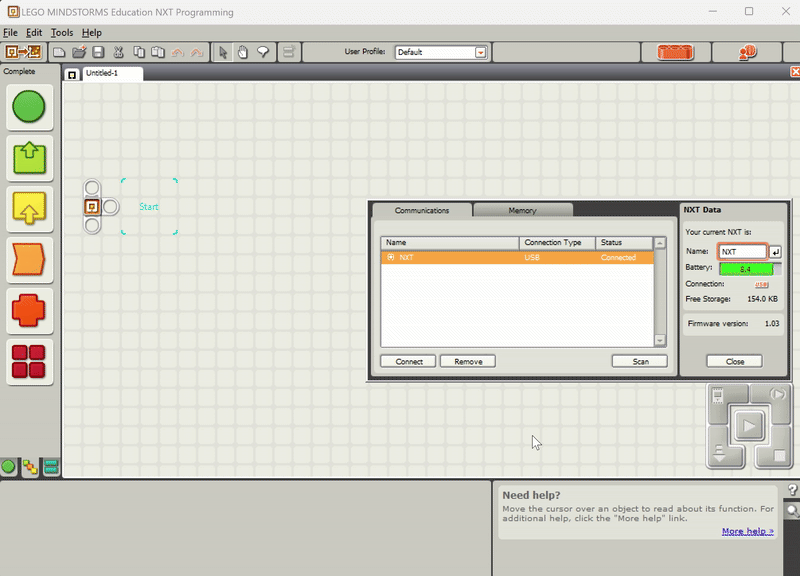The width and height of the screenshot is (800, 576).
Task: Click the Connection Type column header
Action: [557, 242]
